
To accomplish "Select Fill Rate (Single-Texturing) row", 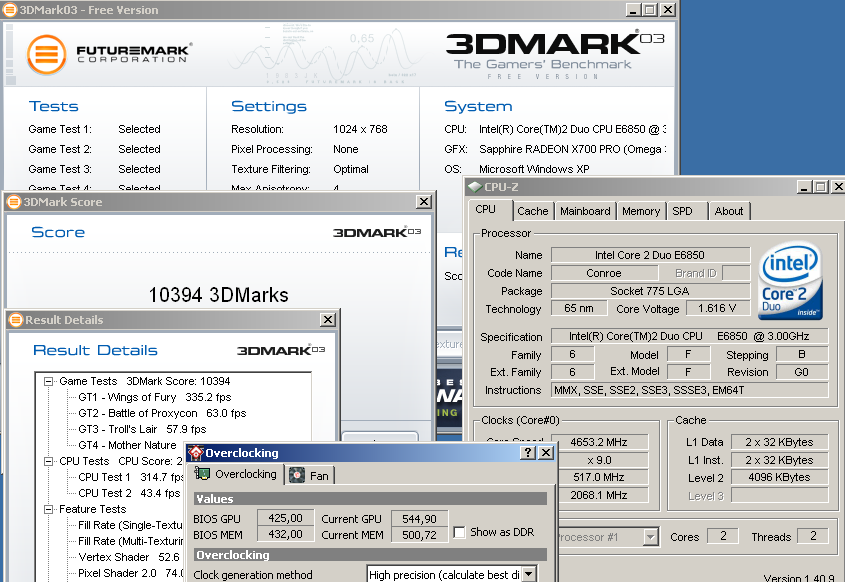I will tap(130, 525).
